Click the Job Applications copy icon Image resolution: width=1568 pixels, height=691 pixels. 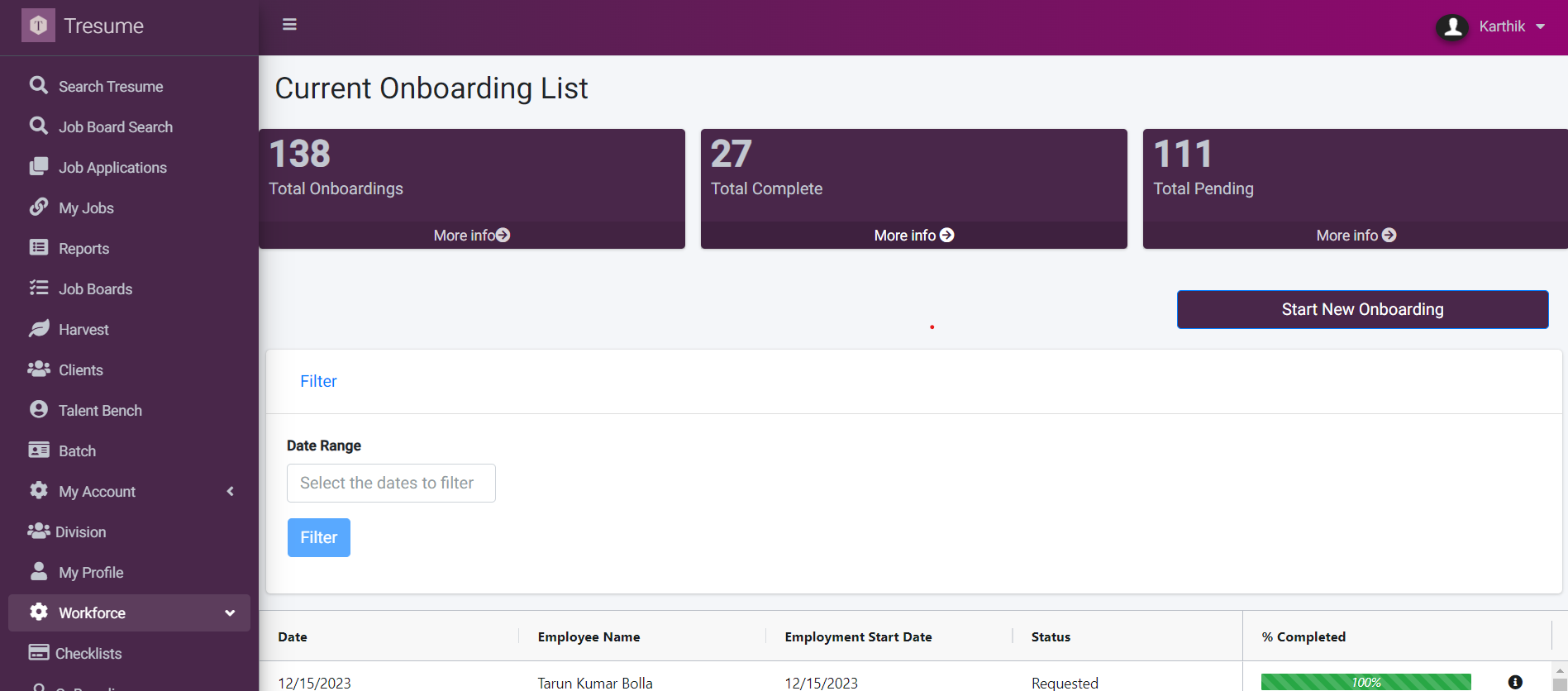pyautogui.click(x=38, y=166)
